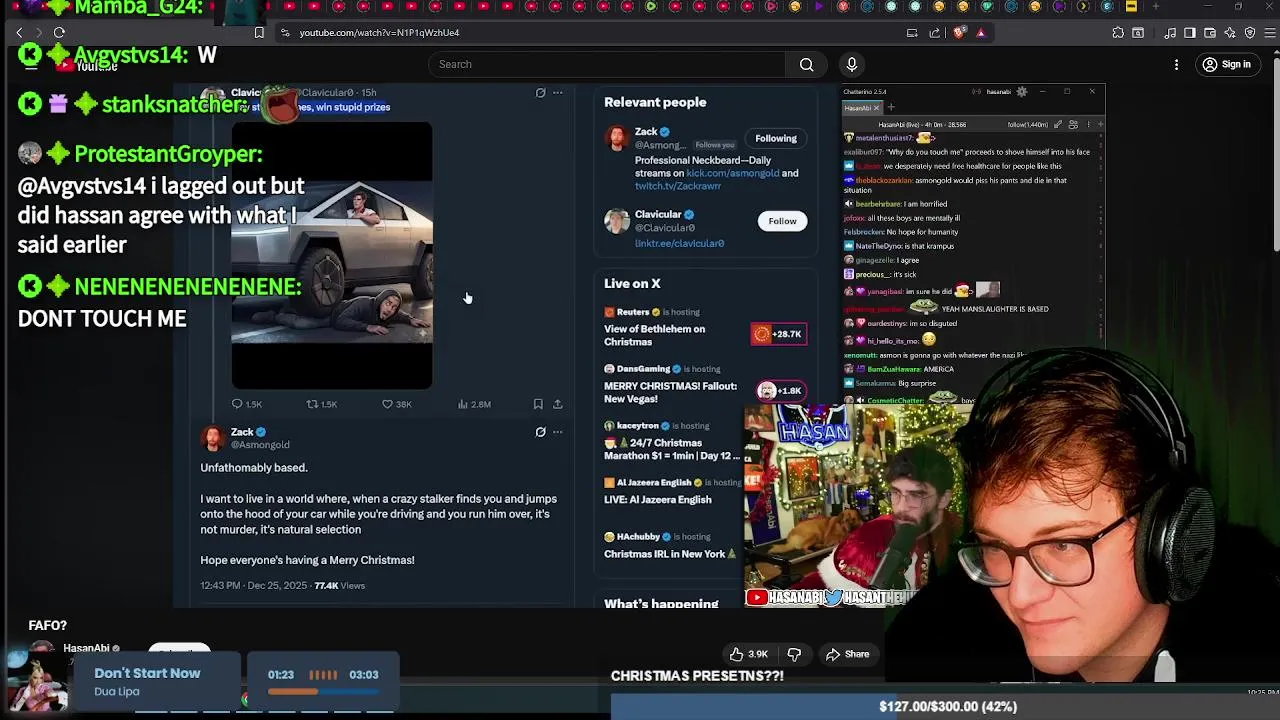Open more options on the Clavicular tweet

(x=558, y=93)
